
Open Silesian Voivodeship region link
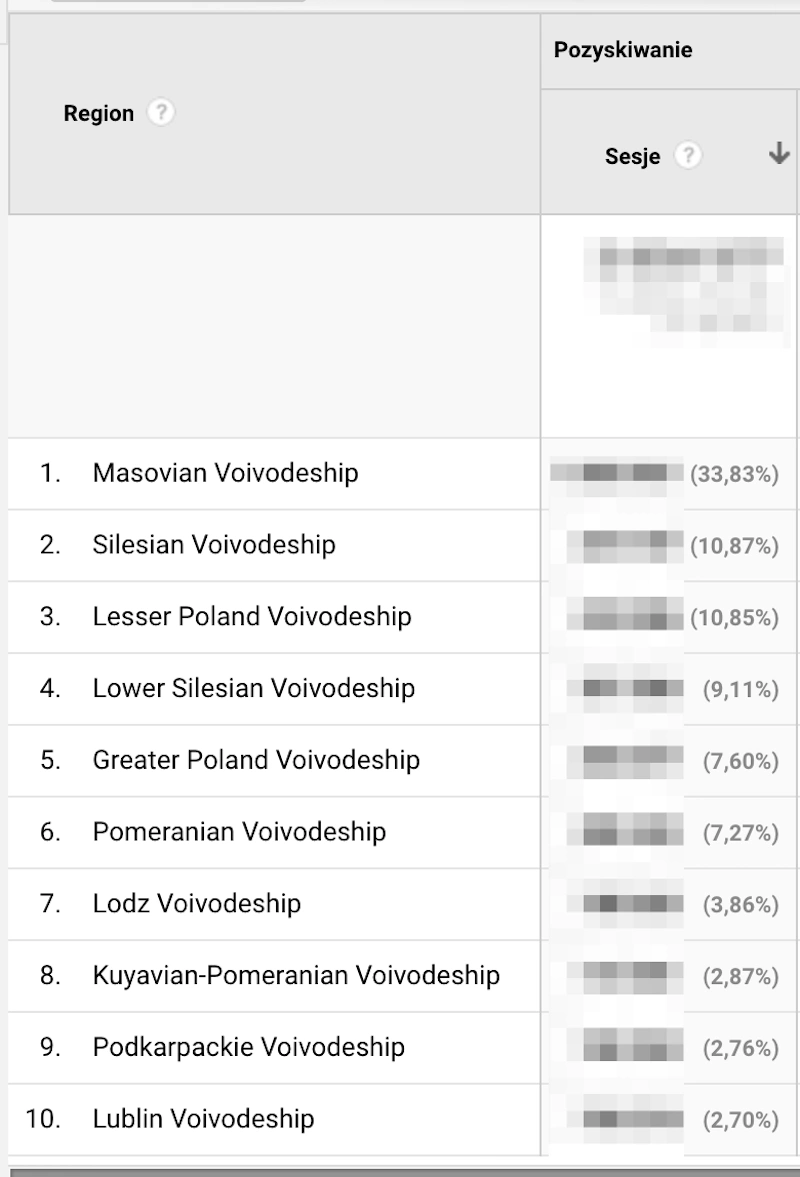(x=214, y=545)
